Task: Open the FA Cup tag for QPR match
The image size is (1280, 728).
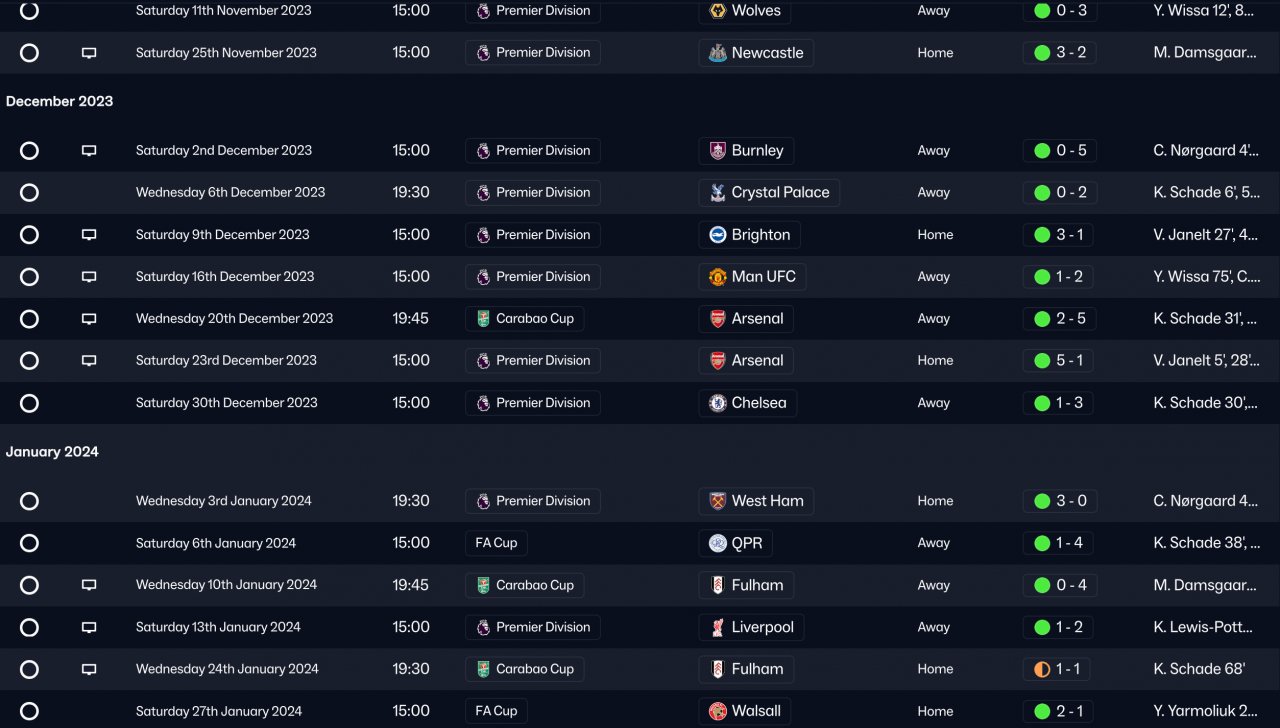Action: pos(496,543)
